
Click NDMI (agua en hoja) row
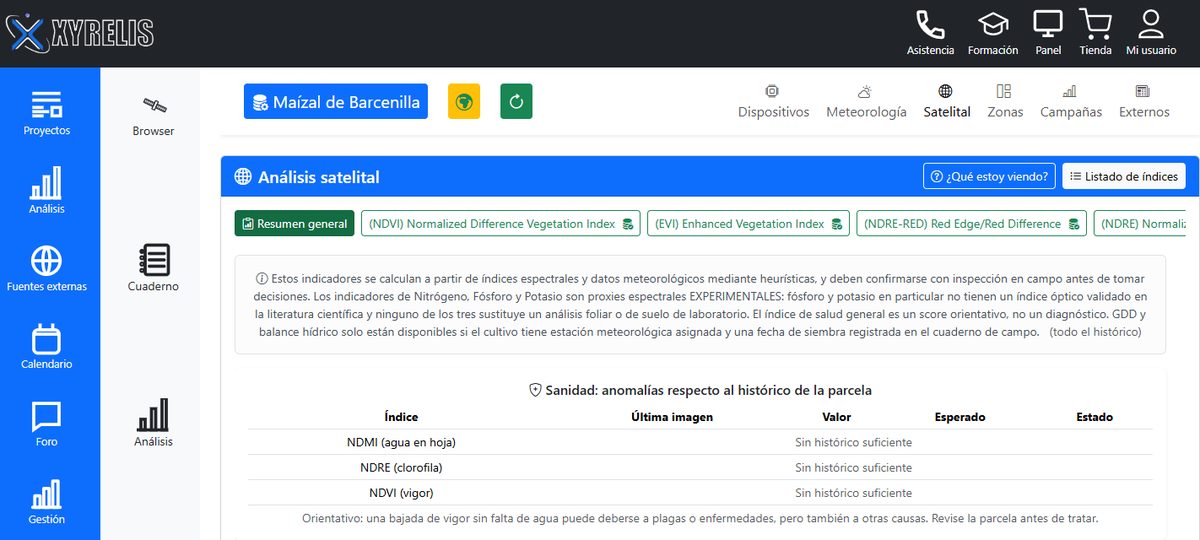click(700, 442)
